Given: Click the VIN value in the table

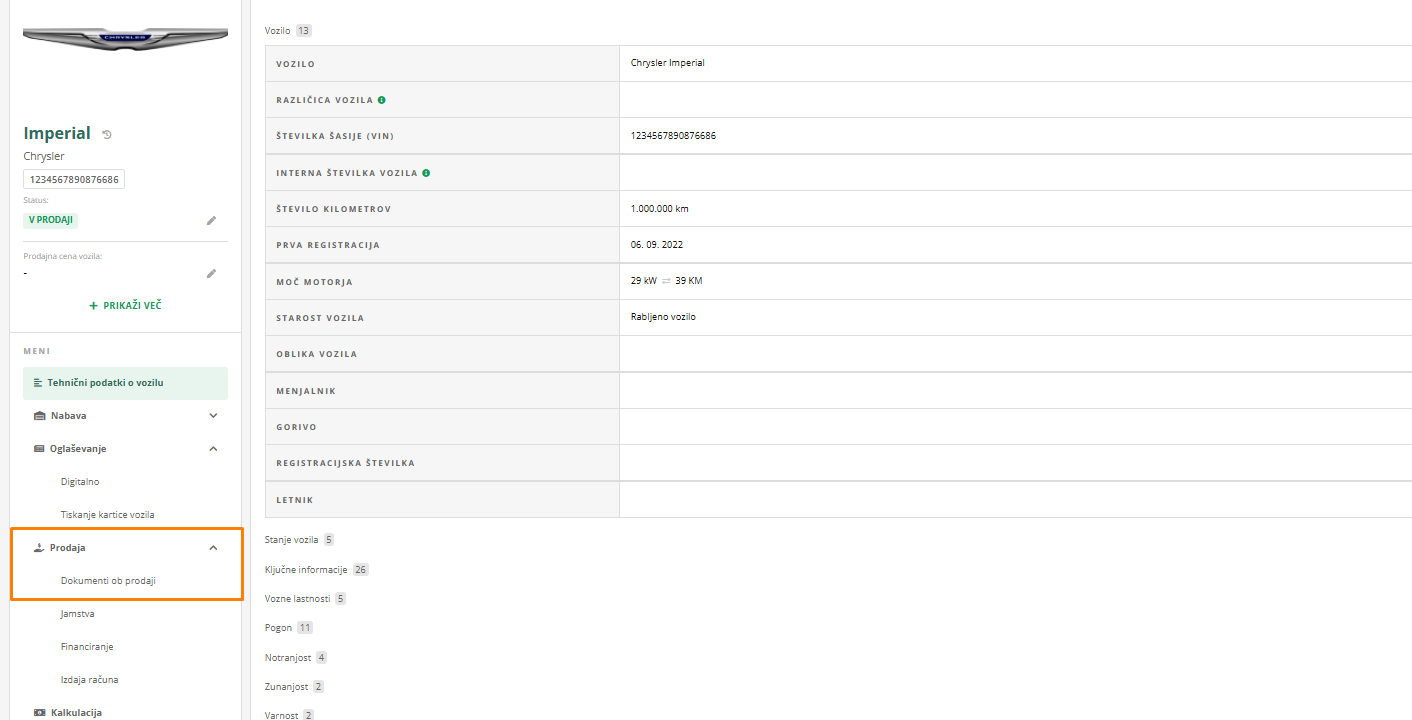Looking at the screenshot, I should point(673,136).
